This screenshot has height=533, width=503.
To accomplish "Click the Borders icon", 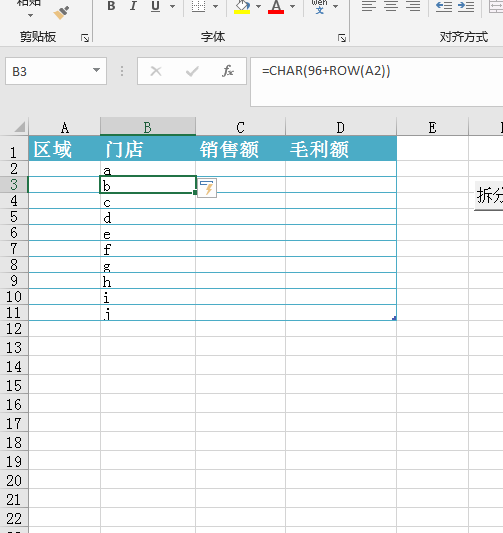I will 198,6.
